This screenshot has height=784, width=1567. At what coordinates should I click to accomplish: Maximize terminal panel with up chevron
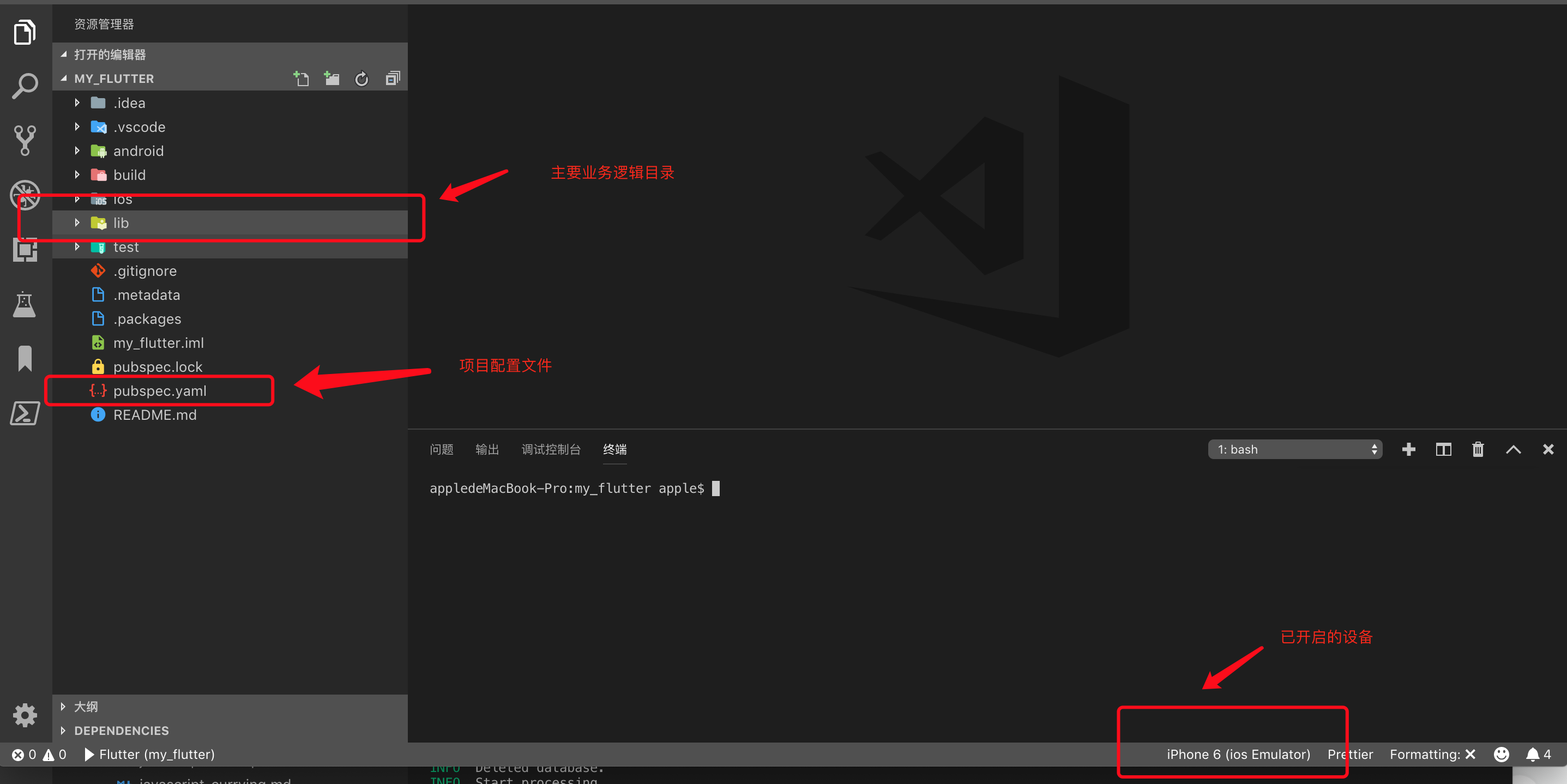(x=1513, y=449)
